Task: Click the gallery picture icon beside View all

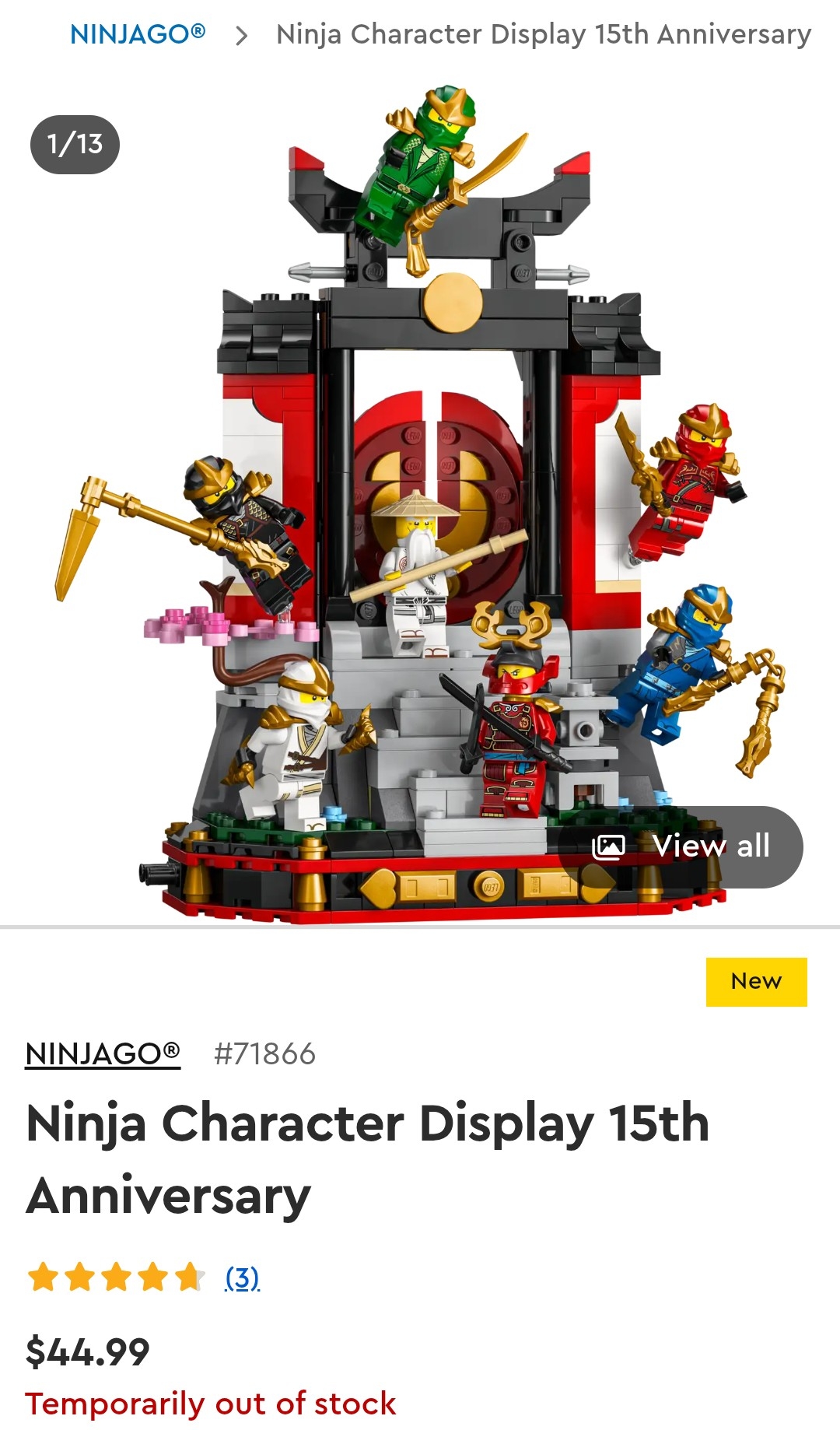Action: click(x=608, y=846)
